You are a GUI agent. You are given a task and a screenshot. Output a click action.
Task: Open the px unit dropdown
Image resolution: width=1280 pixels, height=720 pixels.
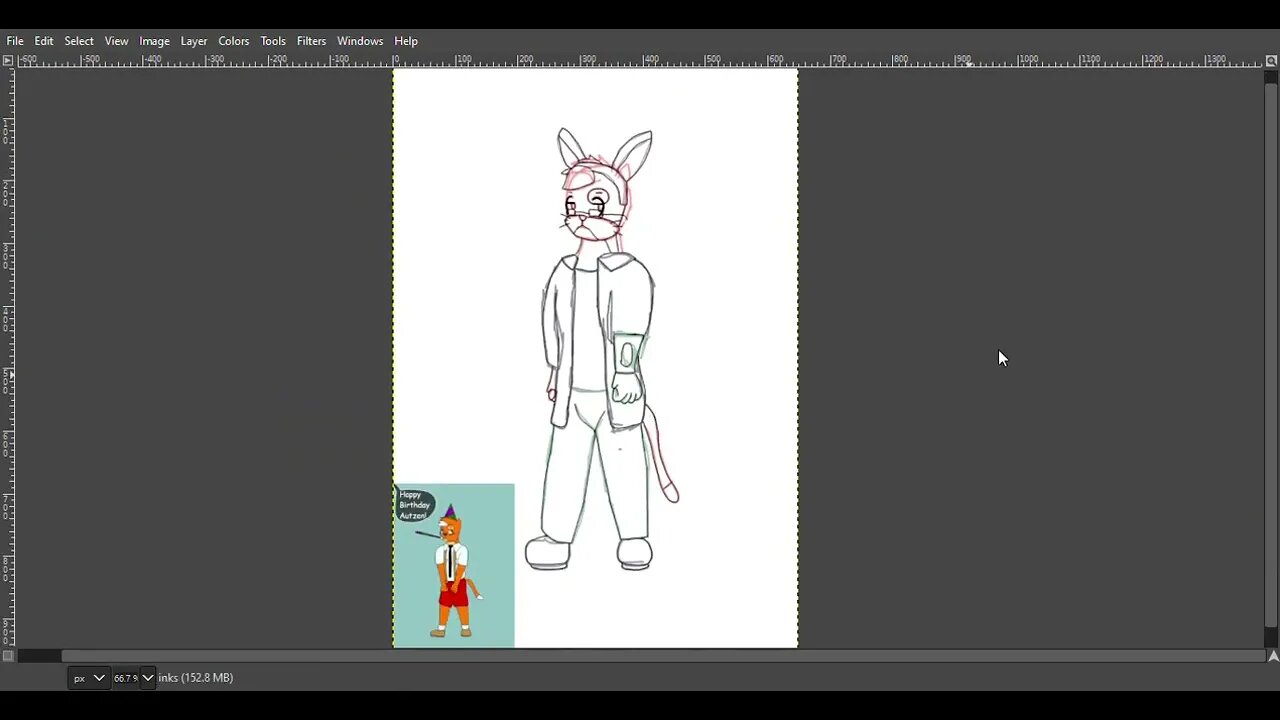click(x=88, y=678)
